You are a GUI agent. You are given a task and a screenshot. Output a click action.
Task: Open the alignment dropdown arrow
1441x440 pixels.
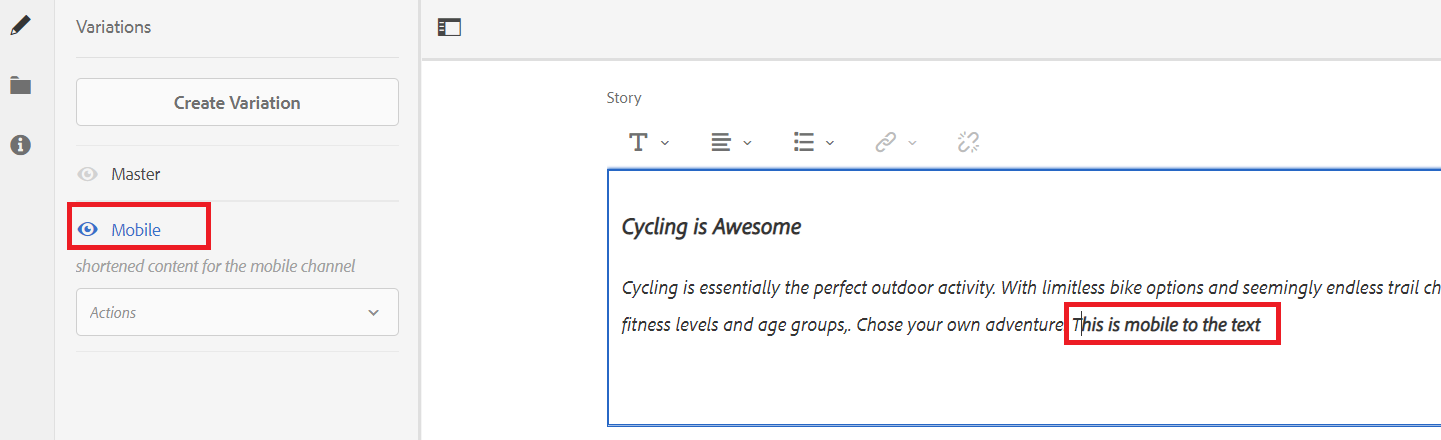coord(747,143)
